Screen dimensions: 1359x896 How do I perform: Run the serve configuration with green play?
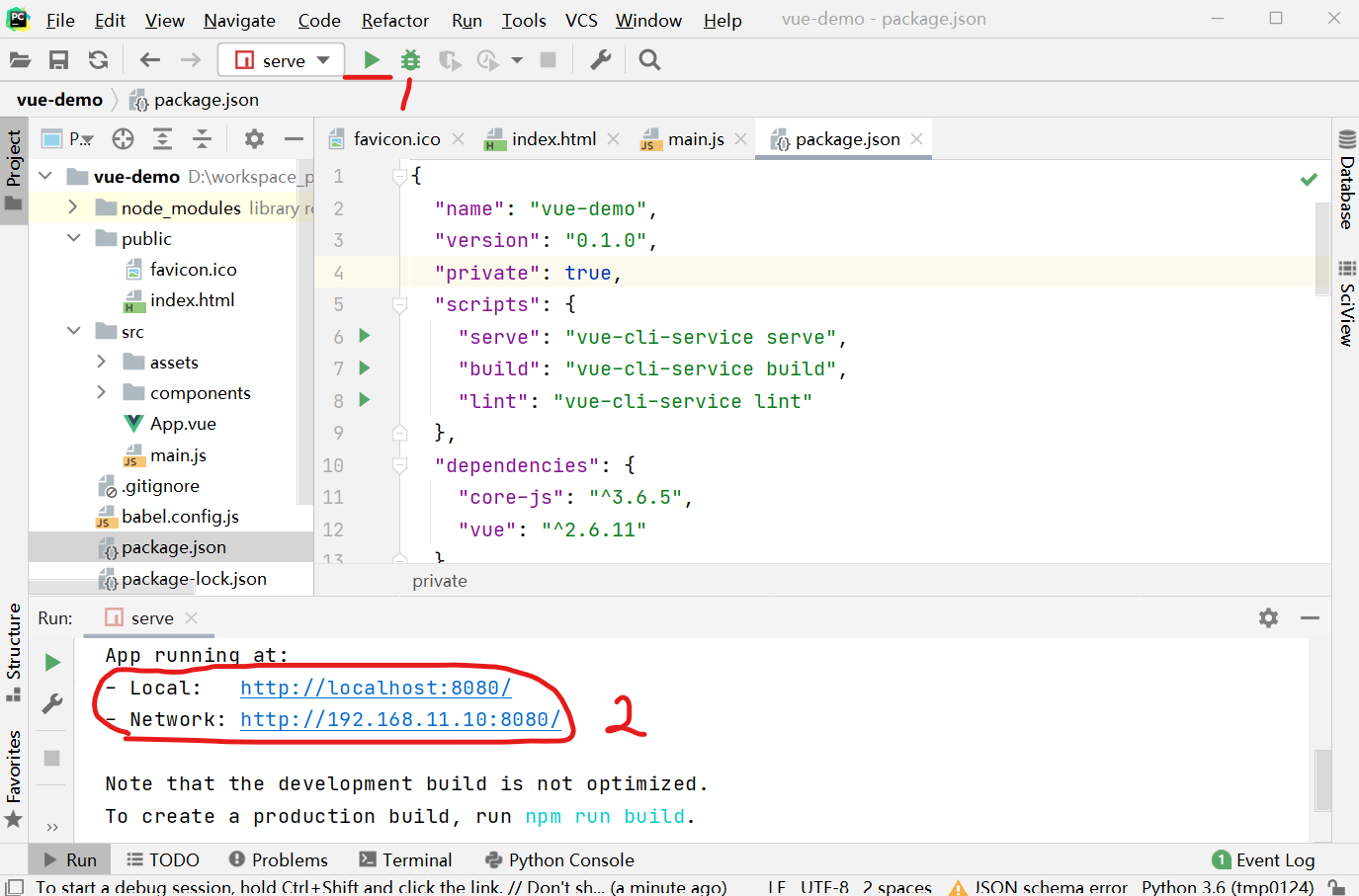coord(372,60)
